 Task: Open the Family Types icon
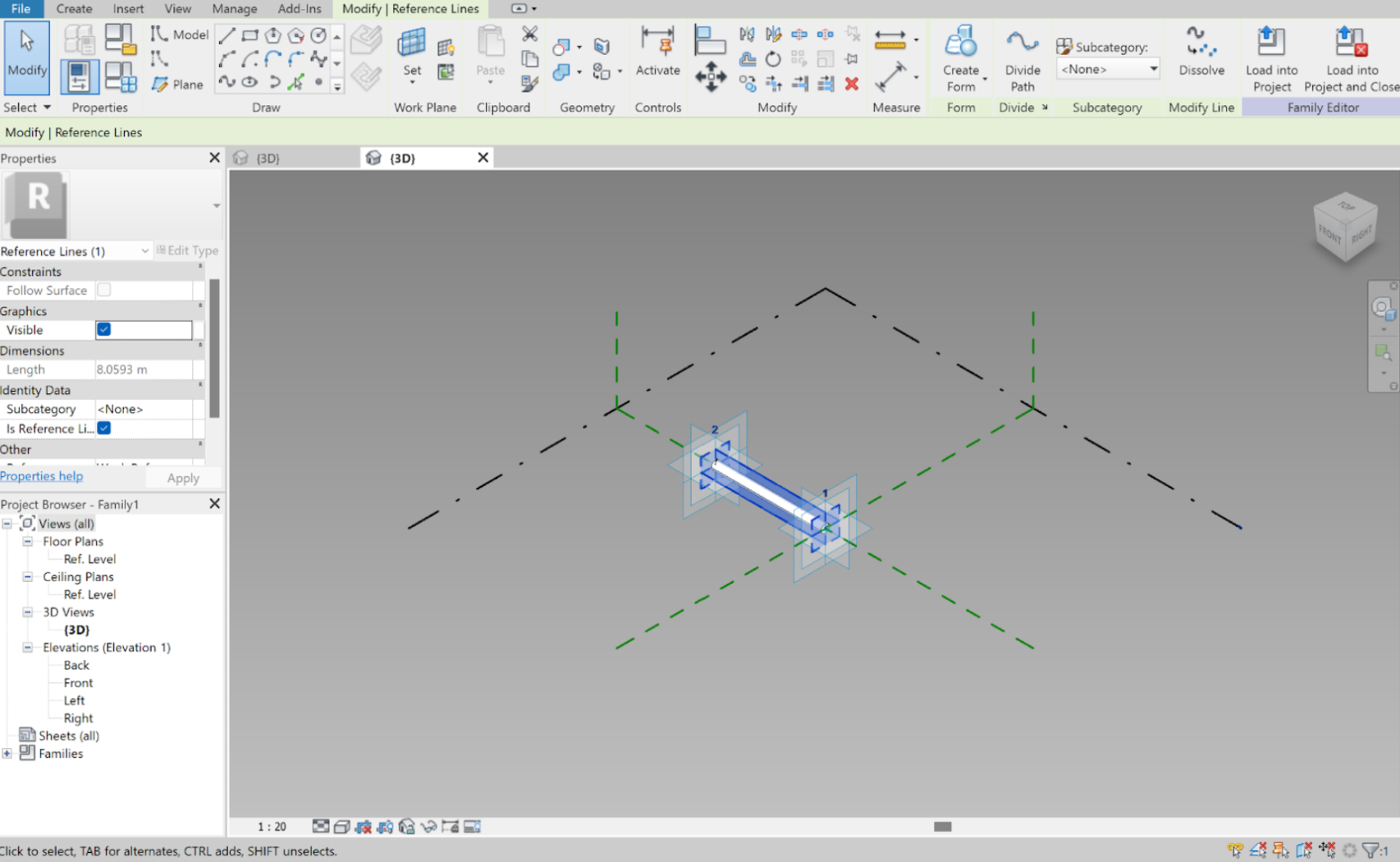pos(121,77)
